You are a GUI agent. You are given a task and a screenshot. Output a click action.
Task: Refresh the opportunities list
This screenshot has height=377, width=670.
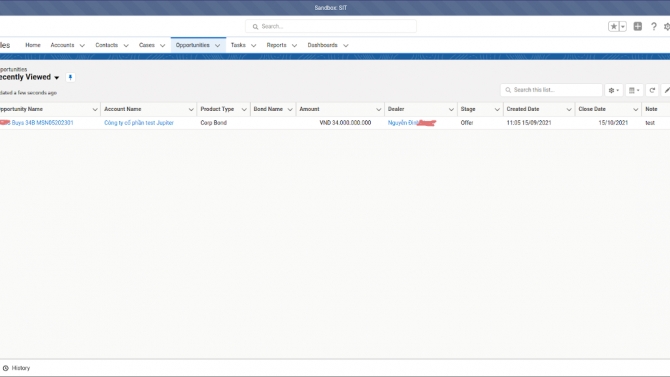click(x=652, y=90)
